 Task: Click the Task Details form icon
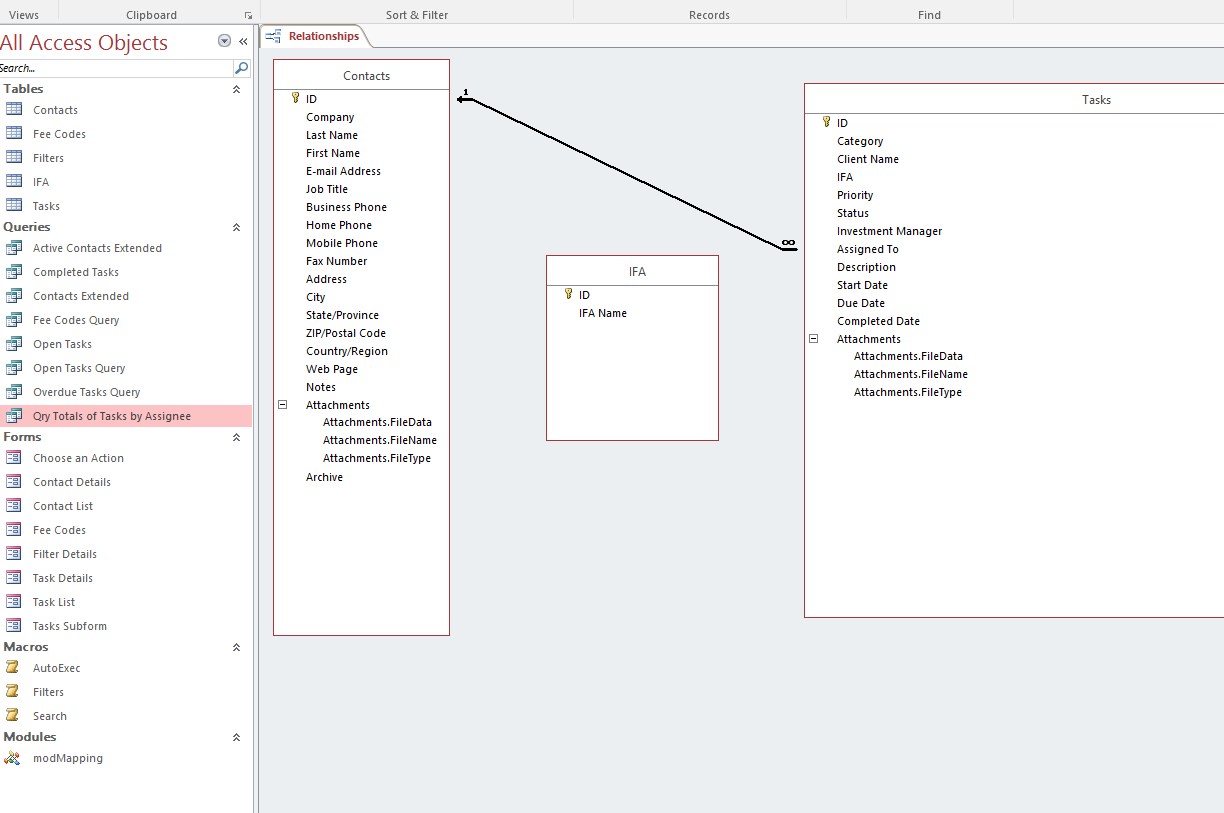[x=14, y=577]
